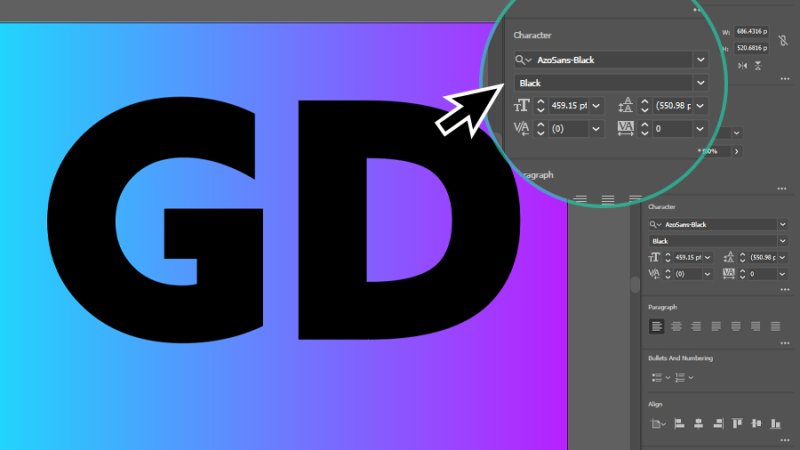The width and height of the screenshot is (800, 450).
Task: Click tracking stepper in unmagnified panel
Action: pos(742,274)
